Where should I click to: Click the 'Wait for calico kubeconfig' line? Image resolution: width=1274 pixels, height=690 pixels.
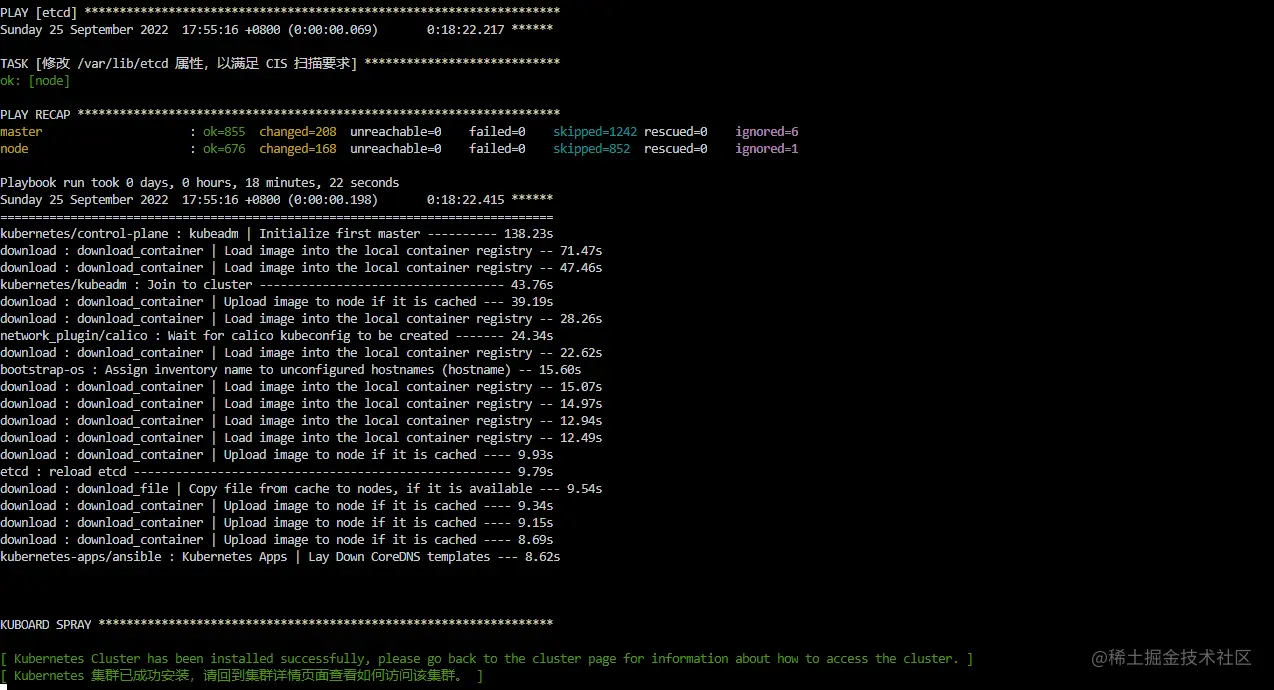[x=277, y=335]
